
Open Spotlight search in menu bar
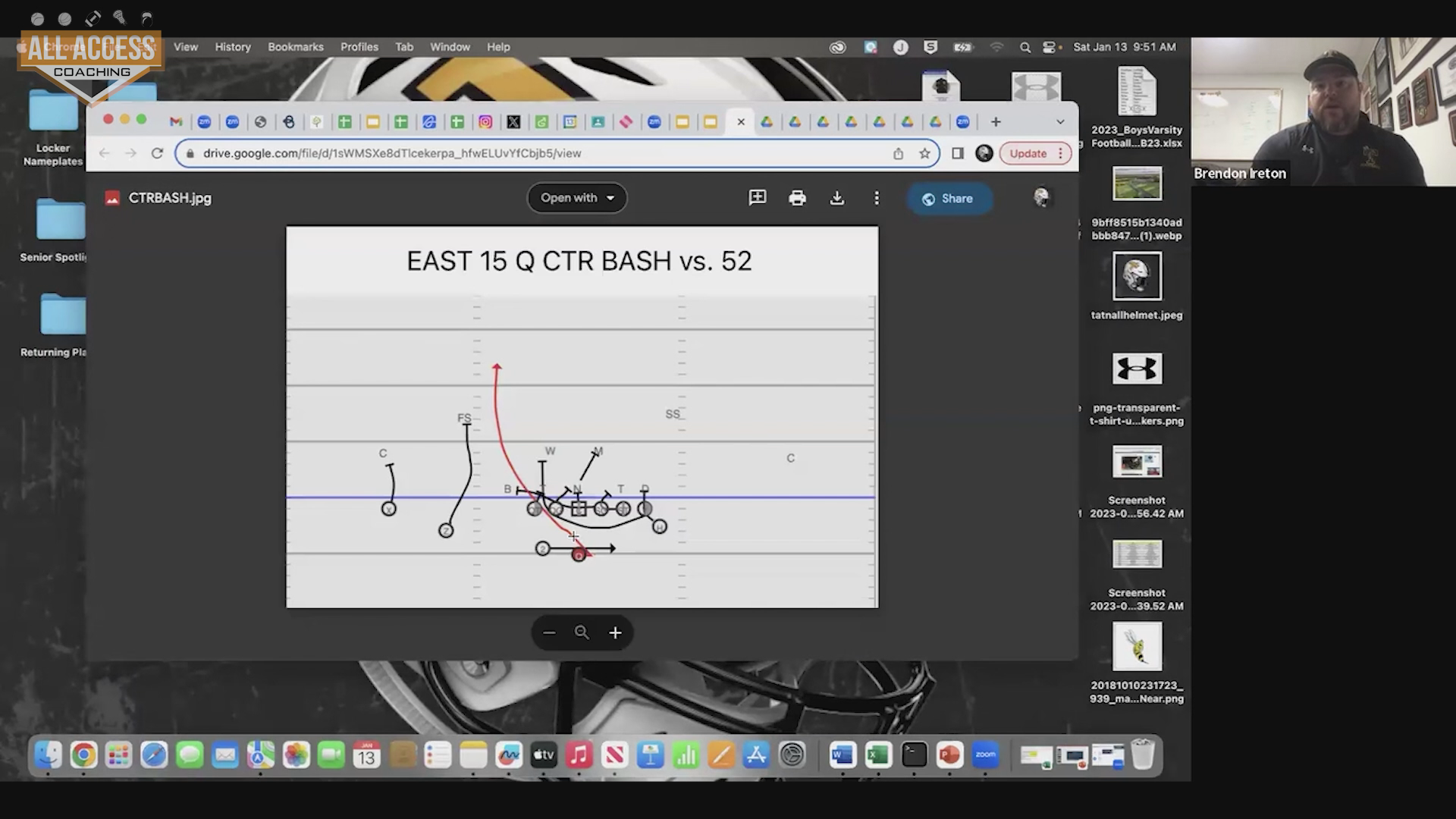pyautogui.click(x=1025, y=47)
